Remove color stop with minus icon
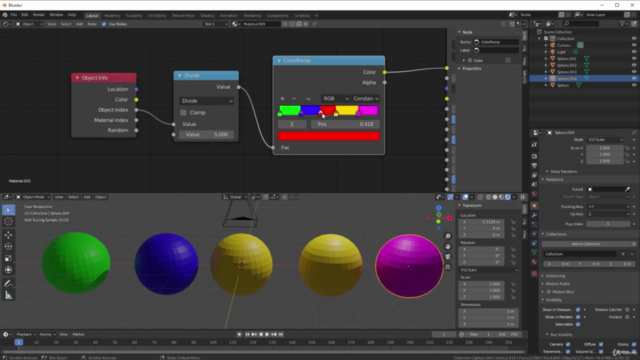Viewport: 640px width, 360px height. [x=294, y=98]
